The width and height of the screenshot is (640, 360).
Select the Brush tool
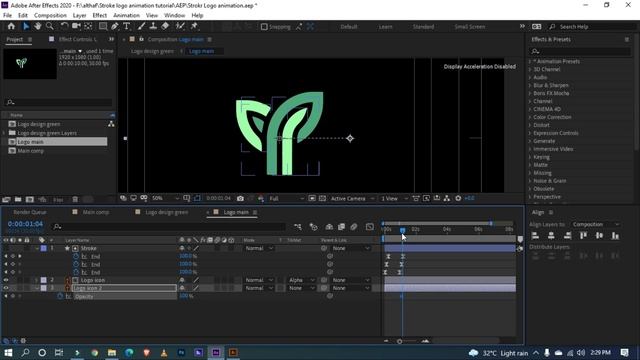[x=141, y=26]
